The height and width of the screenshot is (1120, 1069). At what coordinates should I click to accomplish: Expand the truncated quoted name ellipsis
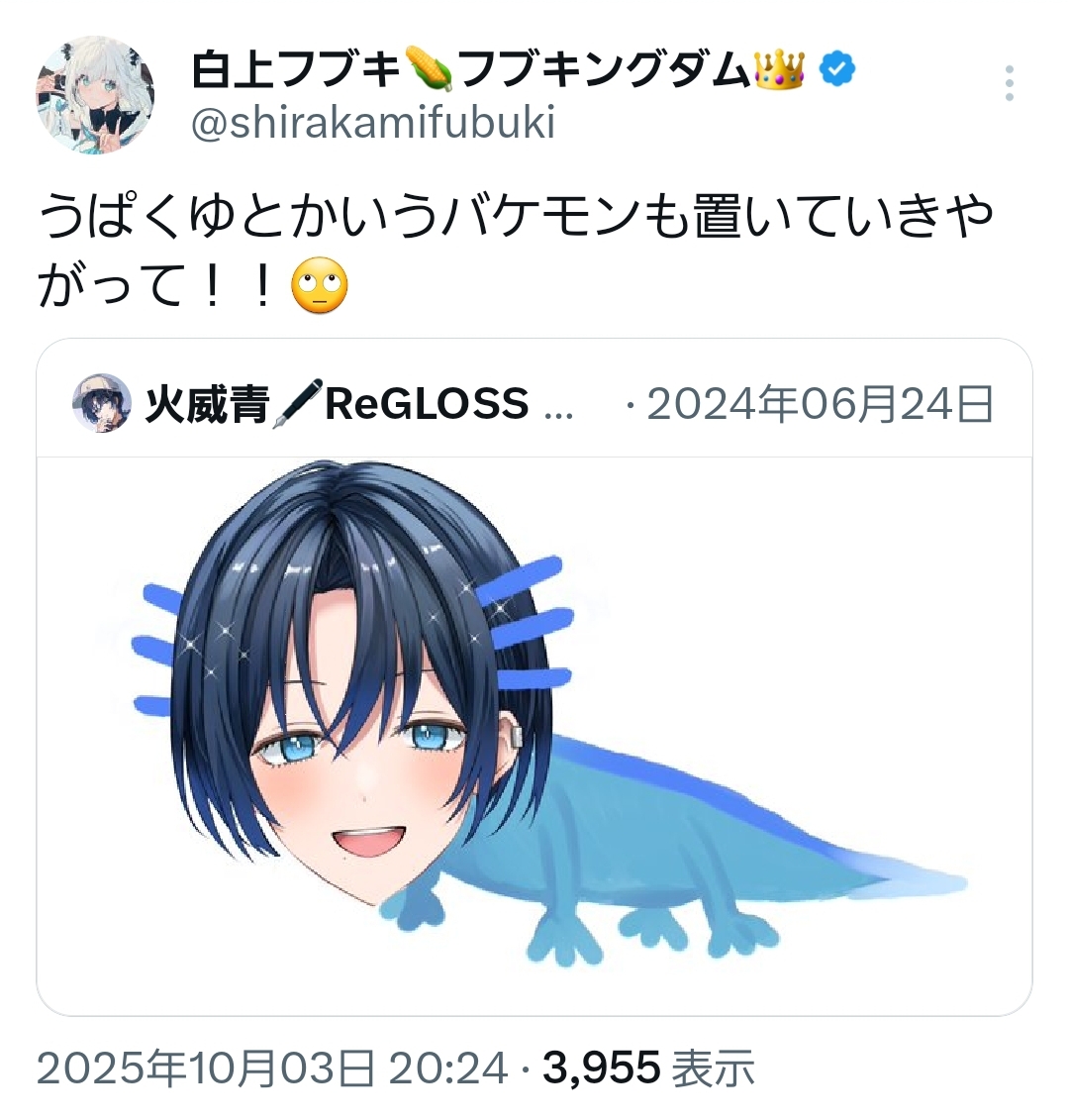(x=558, y=414)
